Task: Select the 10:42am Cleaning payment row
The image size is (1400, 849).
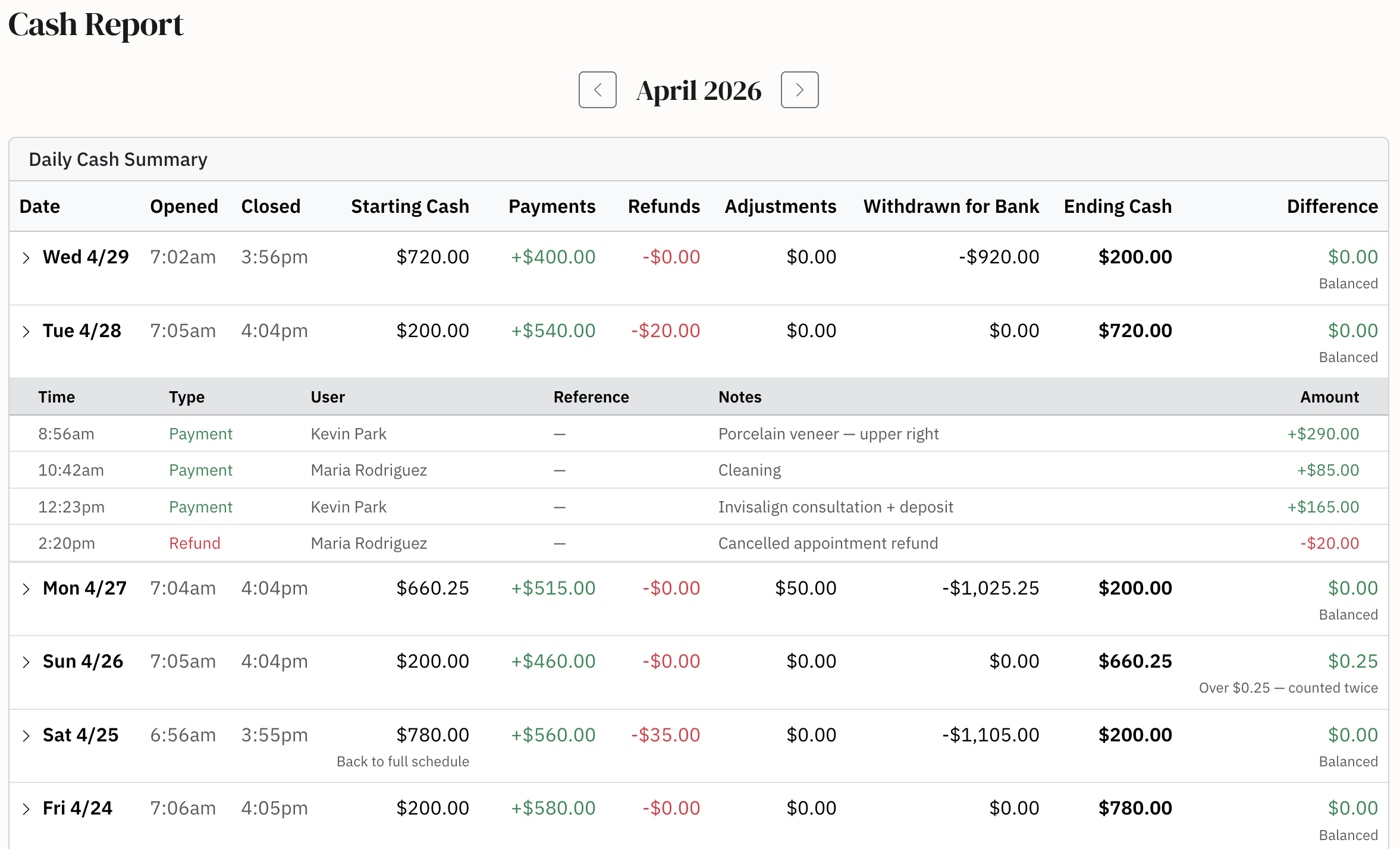Action: (x=699, y=470)
